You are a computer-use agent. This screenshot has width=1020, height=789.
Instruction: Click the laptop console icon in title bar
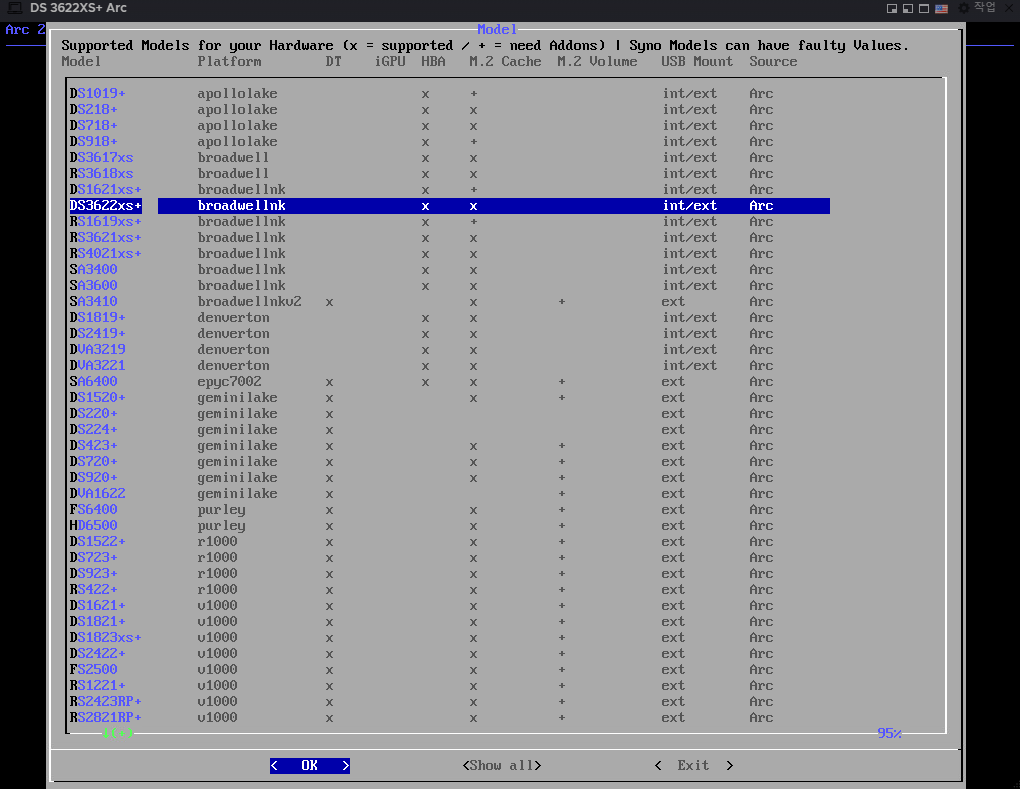(x=15, y=8)
